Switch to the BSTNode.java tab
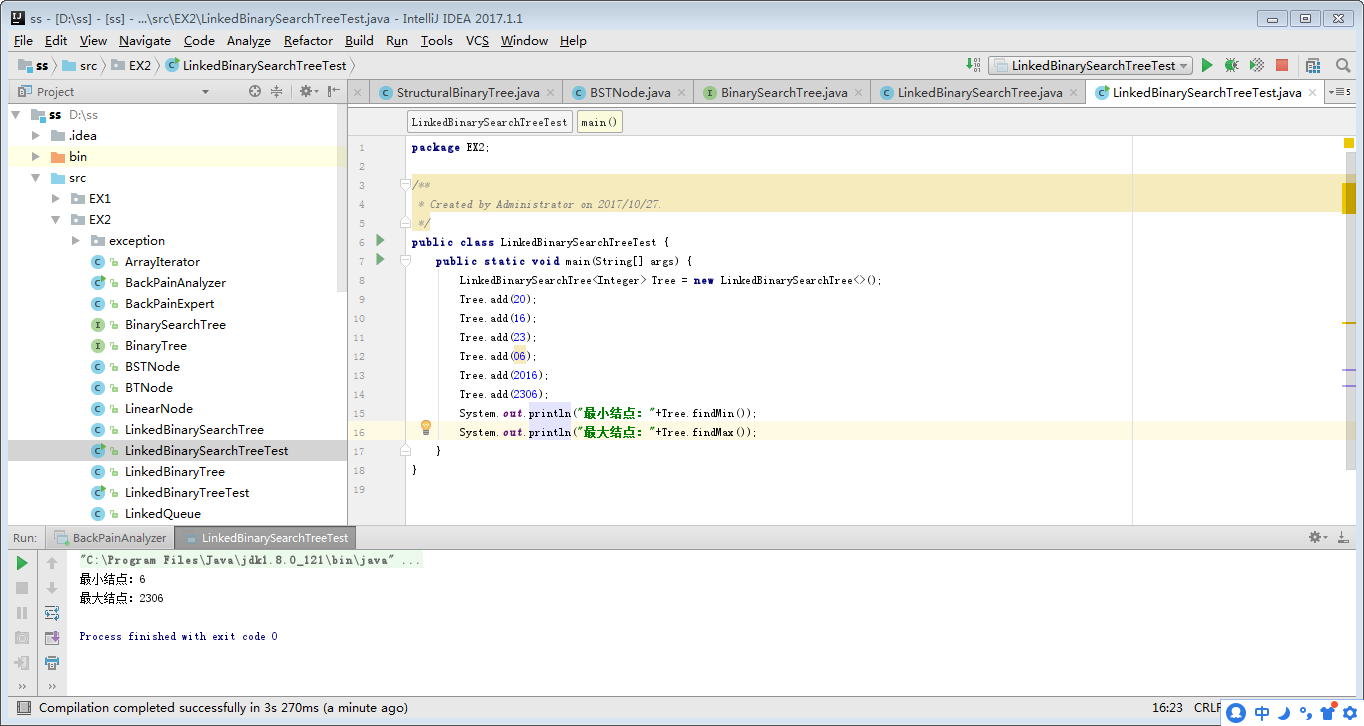The width and height of the screenshot is (1364, 726). point(630,92)
